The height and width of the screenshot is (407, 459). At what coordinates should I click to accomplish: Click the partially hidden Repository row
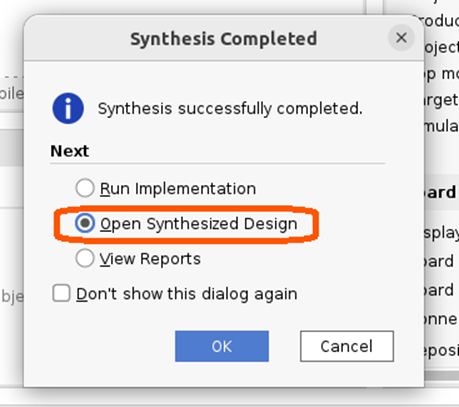coord(442,350)
